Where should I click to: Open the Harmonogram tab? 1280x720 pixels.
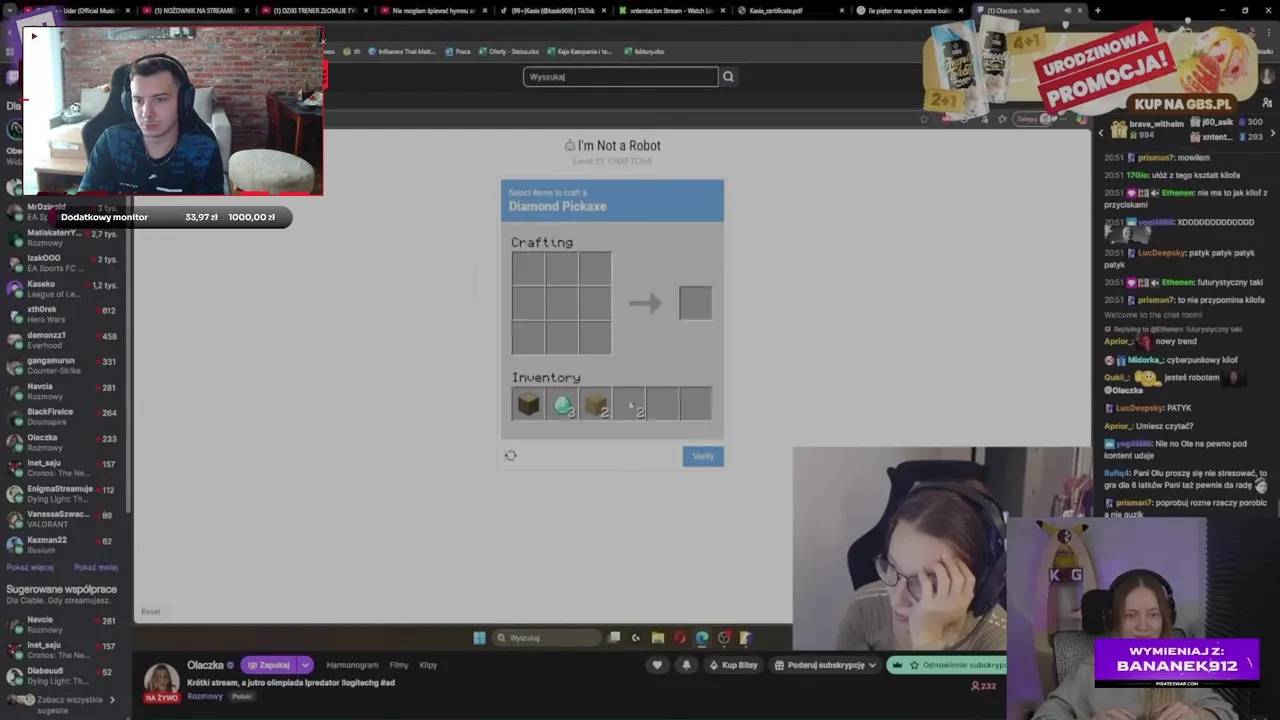click(x=352, y=665)
